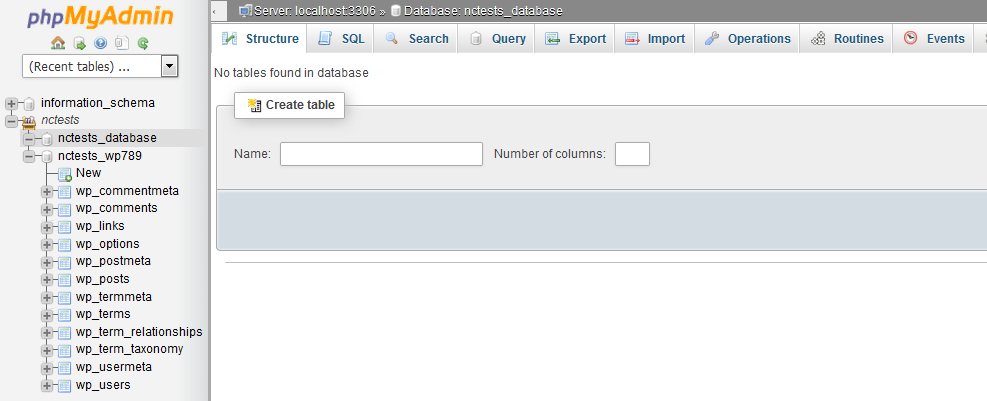Viewport: 987px width, 401px height.
Task: Click the log out icon
Action: click(79, 43)
